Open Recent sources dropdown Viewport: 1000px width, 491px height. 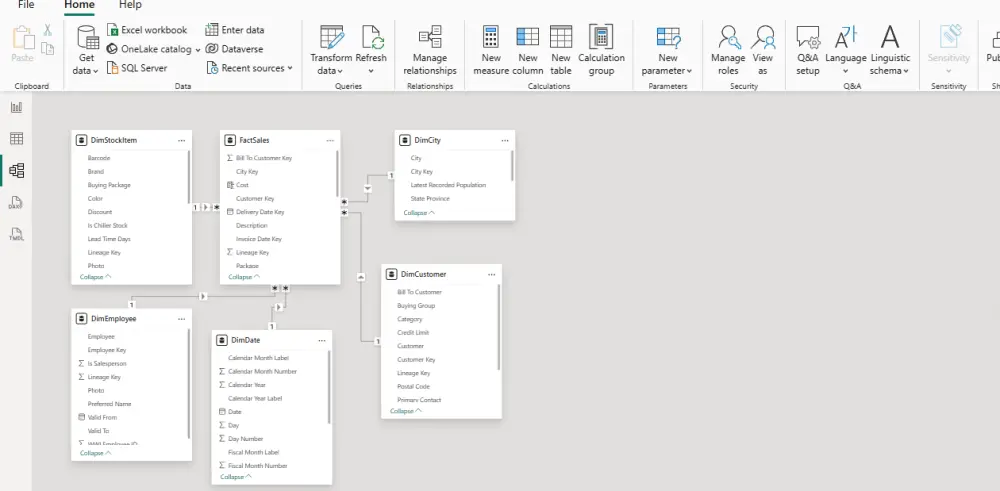click(x=250, y=68)
